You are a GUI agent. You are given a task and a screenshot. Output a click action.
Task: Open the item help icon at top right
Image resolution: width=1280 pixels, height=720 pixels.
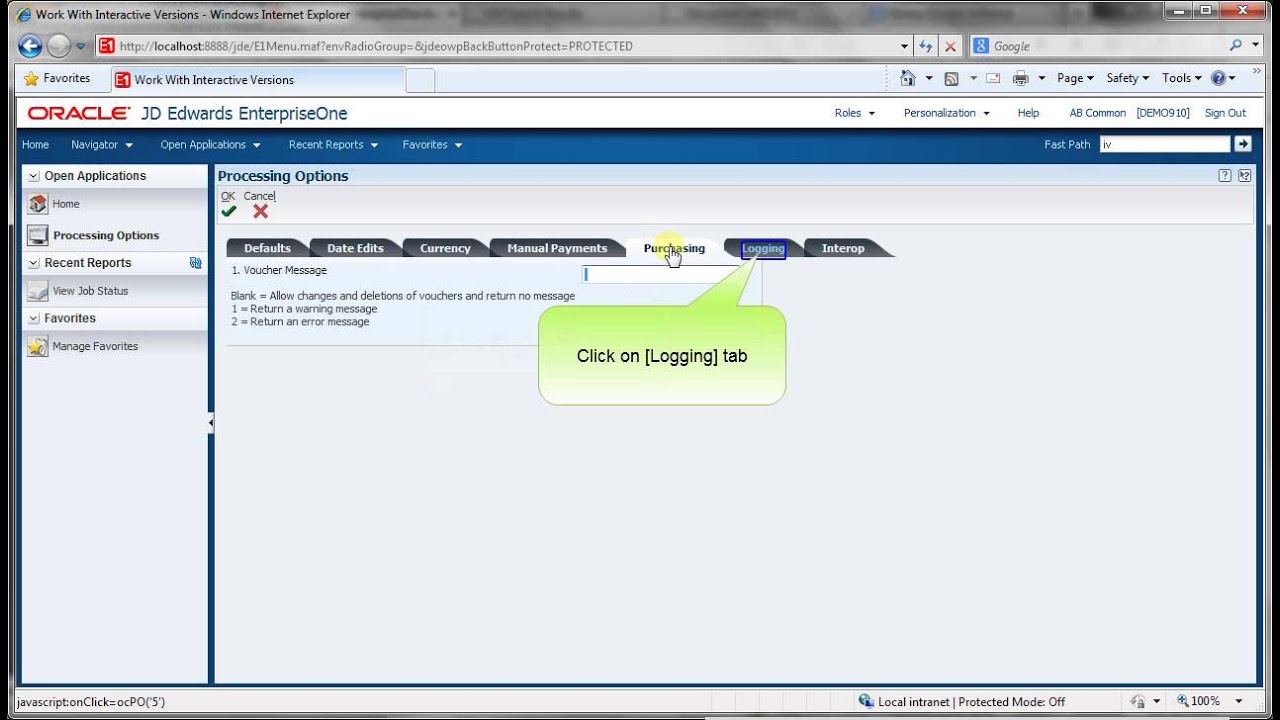coord(1245,176)
